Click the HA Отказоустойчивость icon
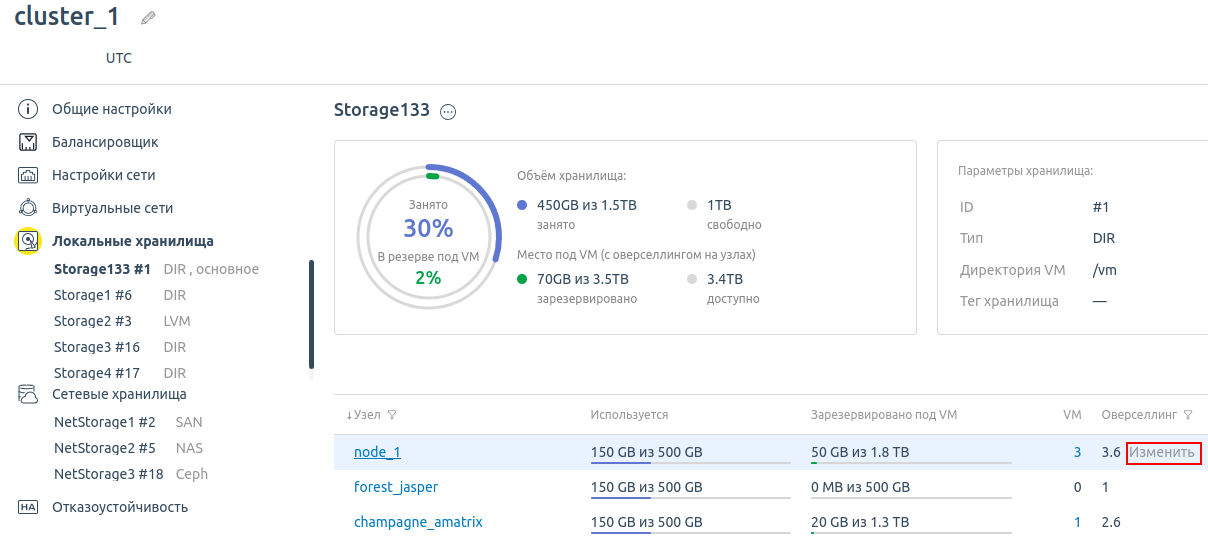Viewport: 1208px width, 552px height. click(29, 507)
